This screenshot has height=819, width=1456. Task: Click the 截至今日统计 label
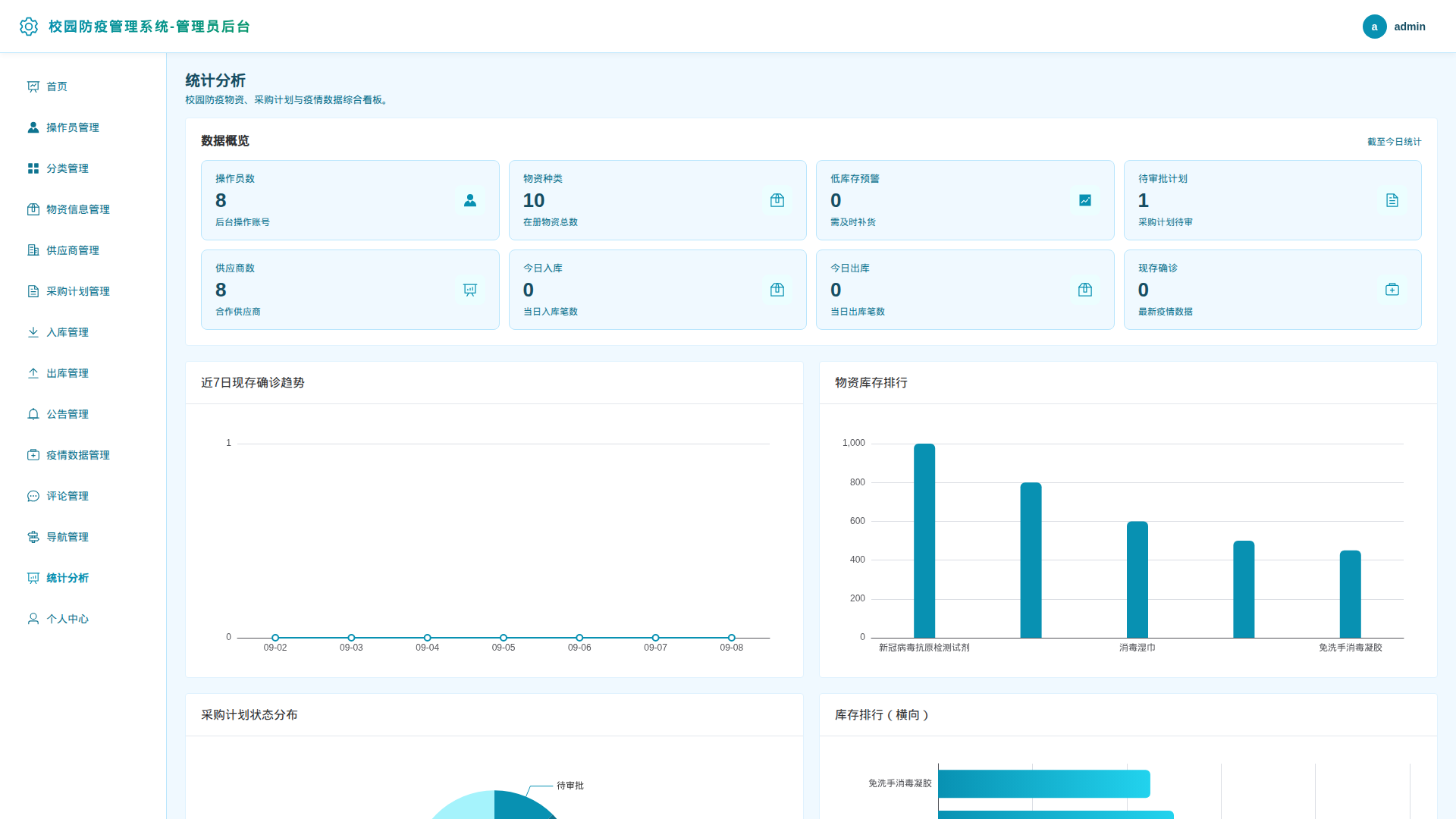(x=1395, y=142)
